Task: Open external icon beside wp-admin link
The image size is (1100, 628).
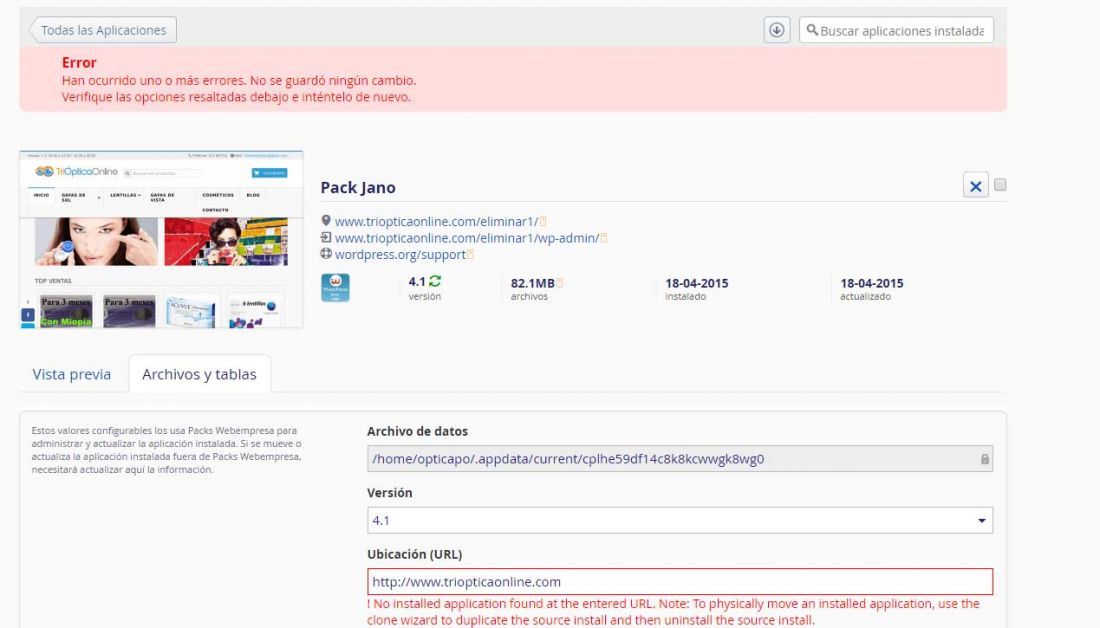Action: pyautogui.click(x=603, y=239)
